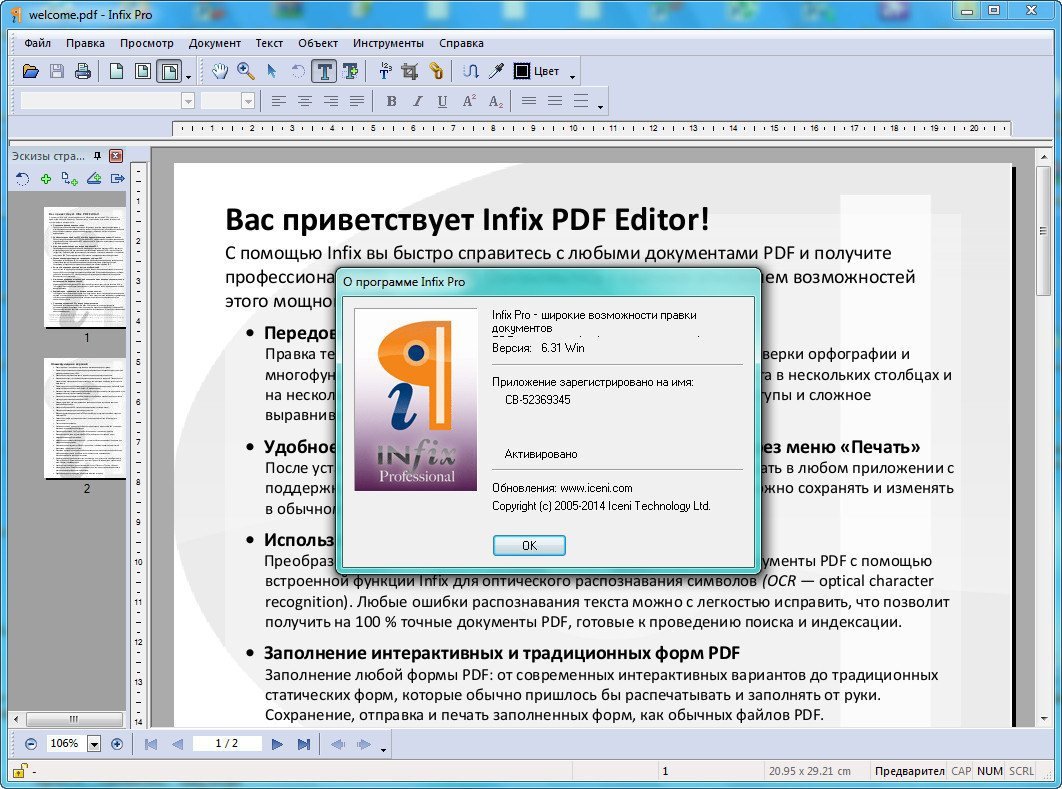The width and height of the screenshot is (1062, 789).
Task: Select the Hand pan tool
Action: coord(220,71)
